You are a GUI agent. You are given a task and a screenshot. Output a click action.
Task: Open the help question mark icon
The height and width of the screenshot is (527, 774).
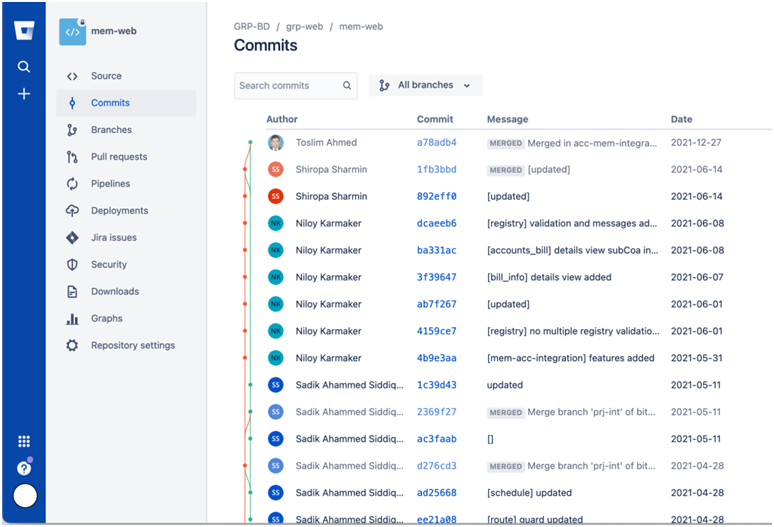tap(24, 467)
